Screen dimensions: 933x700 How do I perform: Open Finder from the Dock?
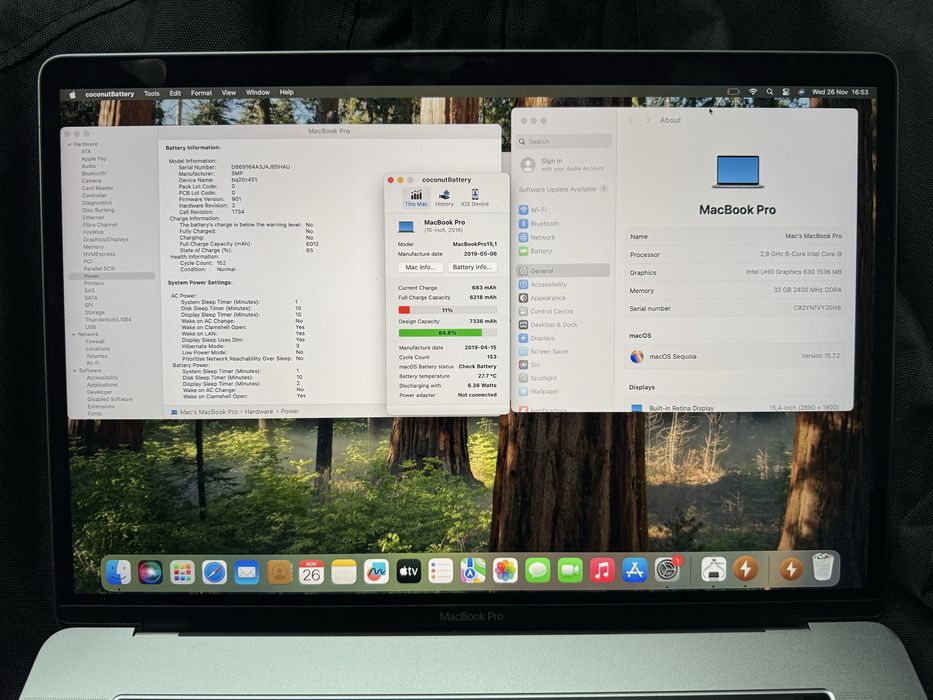pyautogui.click(x=118, y=573)
